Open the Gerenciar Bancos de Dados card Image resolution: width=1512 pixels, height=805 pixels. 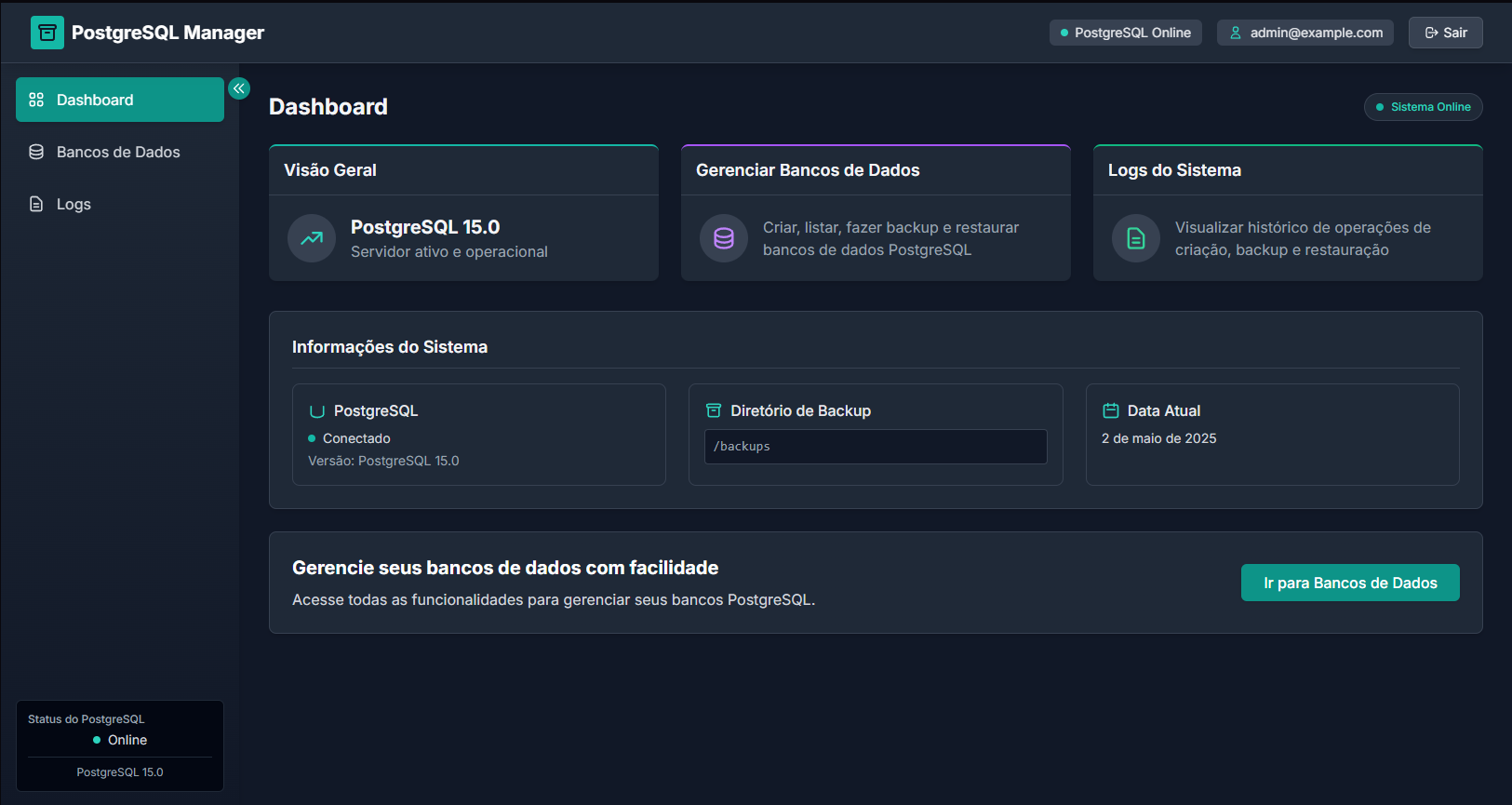click(876, 213)
